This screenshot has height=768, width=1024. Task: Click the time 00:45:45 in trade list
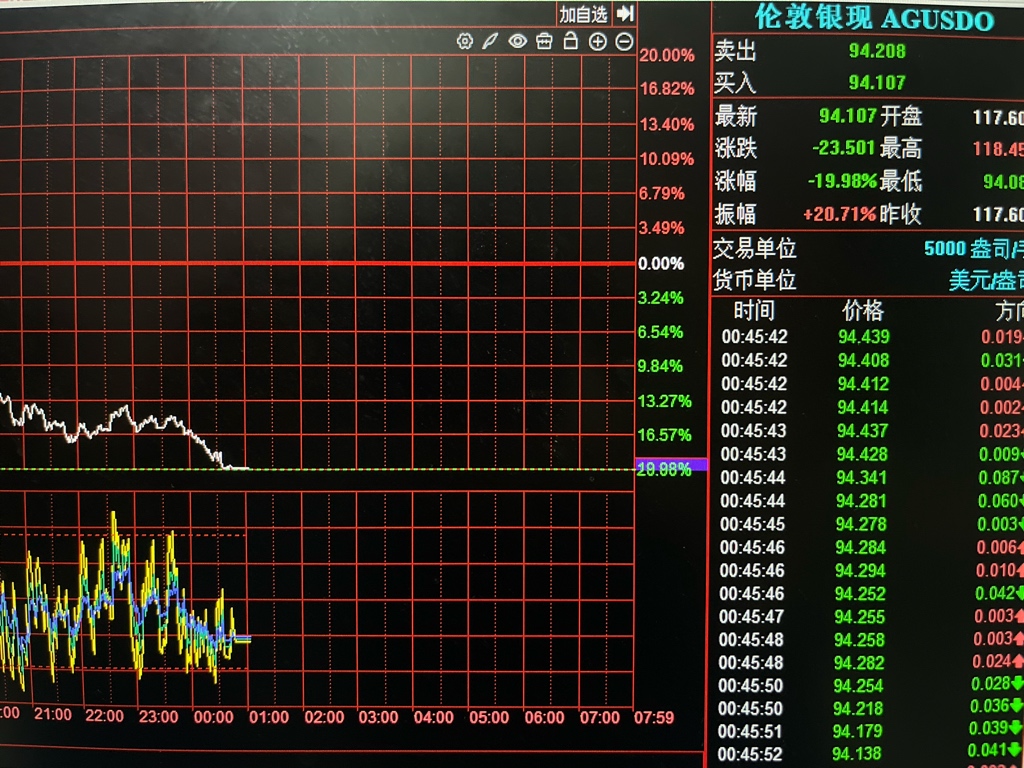click(x=752, y=524)
